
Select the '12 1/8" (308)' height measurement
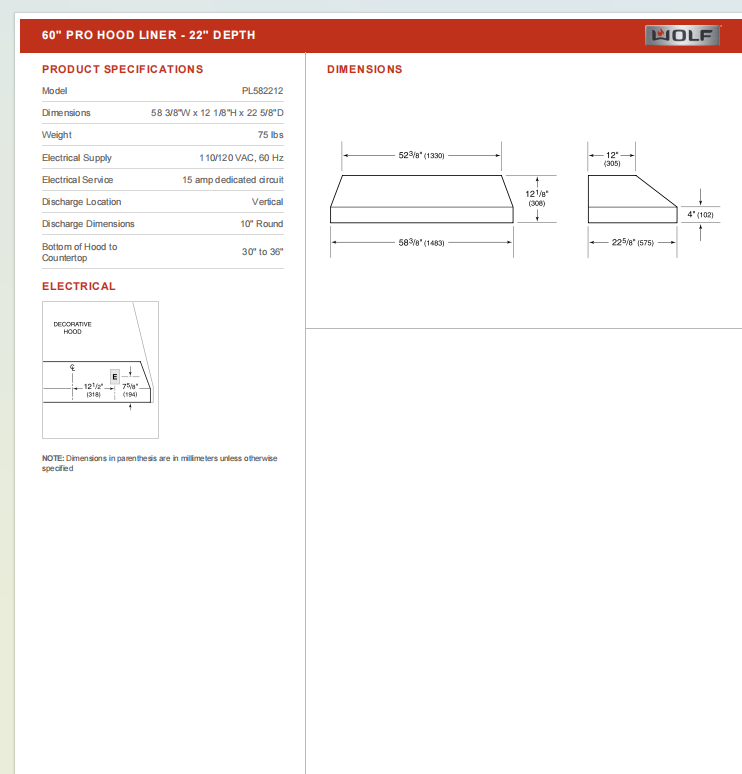[x=537, y=198]
